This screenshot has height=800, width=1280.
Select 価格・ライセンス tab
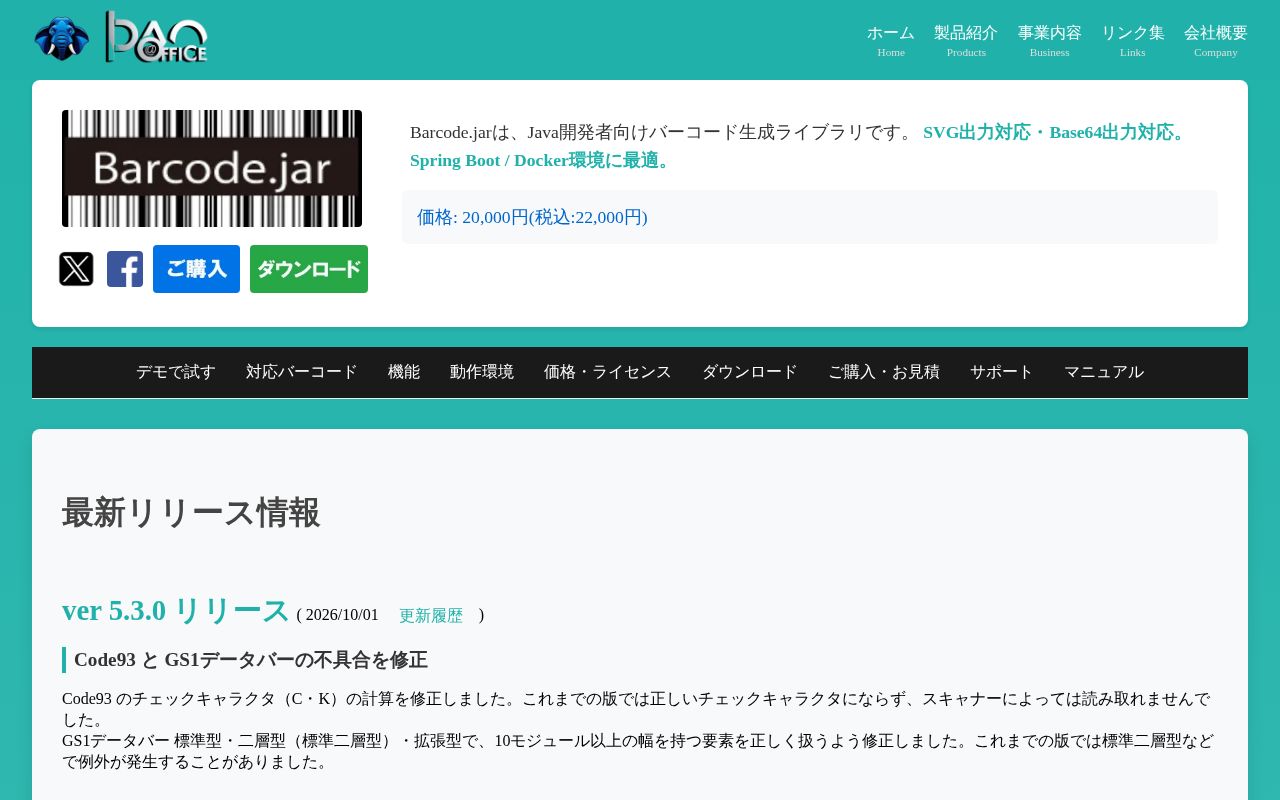pos(608,372)
